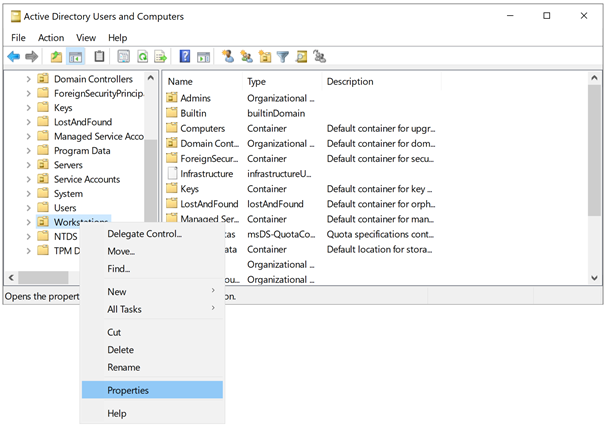
Task: Expand the ForeignSecurityPrincipals tree node
Action: coord(28,93)
